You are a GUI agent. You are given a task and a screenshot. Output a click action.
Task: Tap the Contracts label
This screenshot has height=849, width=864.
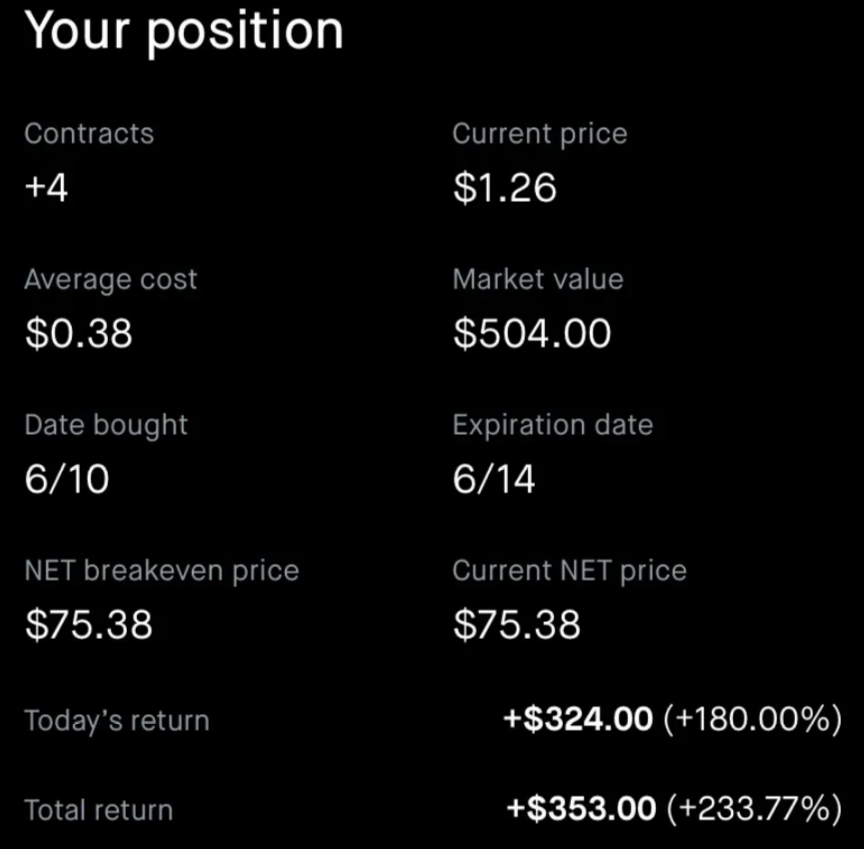(x=89, y=134)
